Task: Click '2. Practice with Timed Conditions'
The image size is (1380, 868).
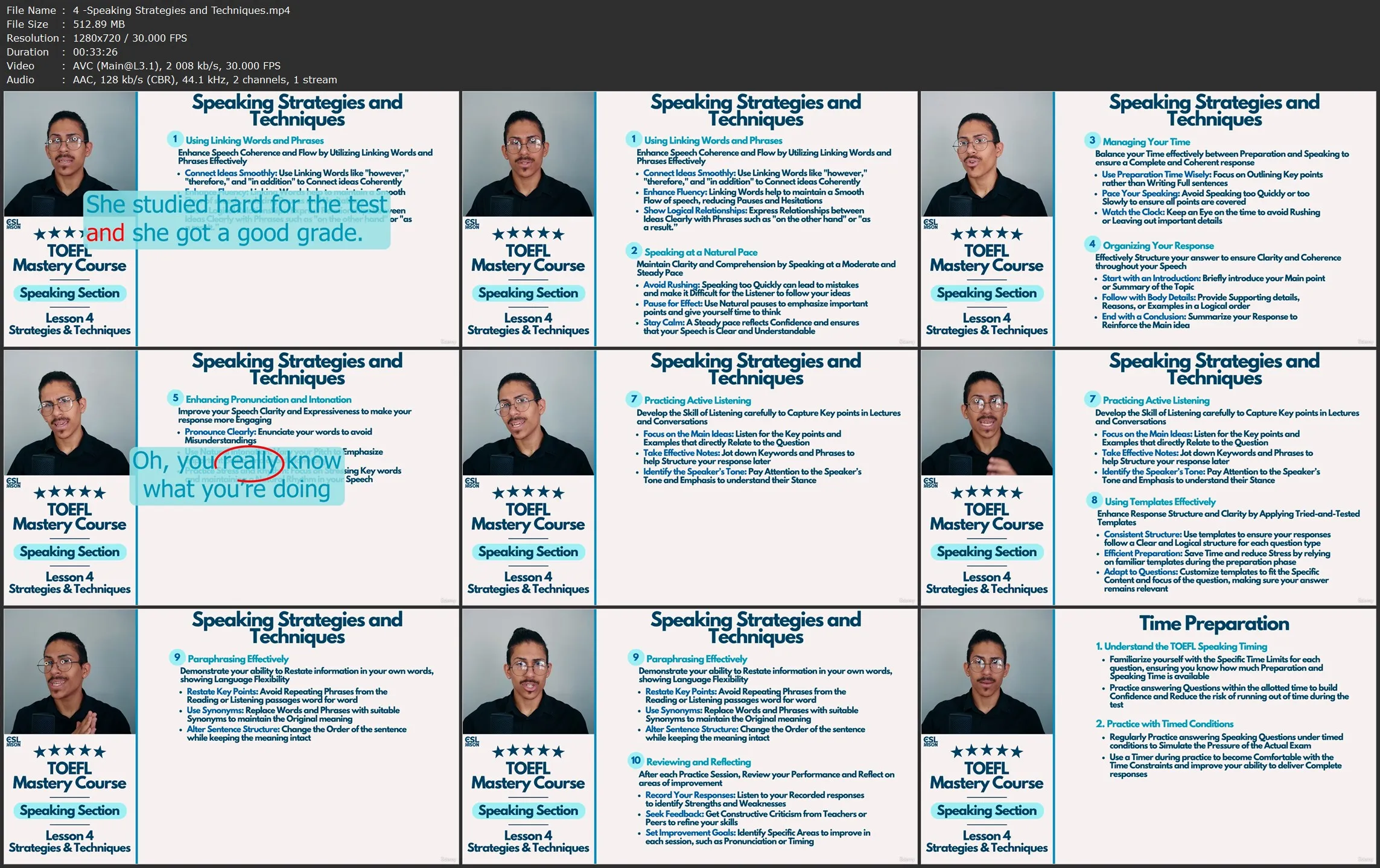Action: point(1165,723)
